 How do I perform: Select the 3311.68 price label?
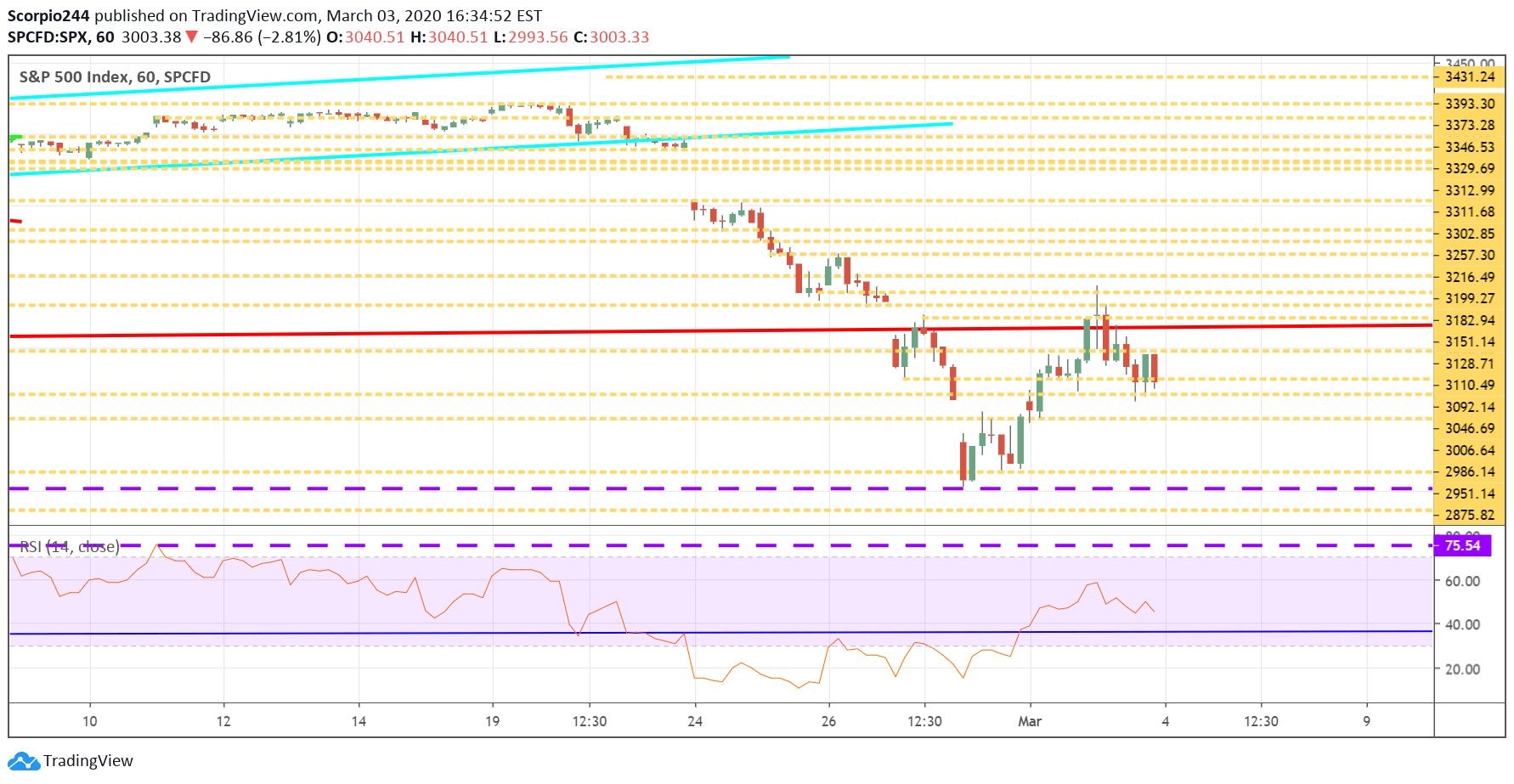click(1470, 212)
